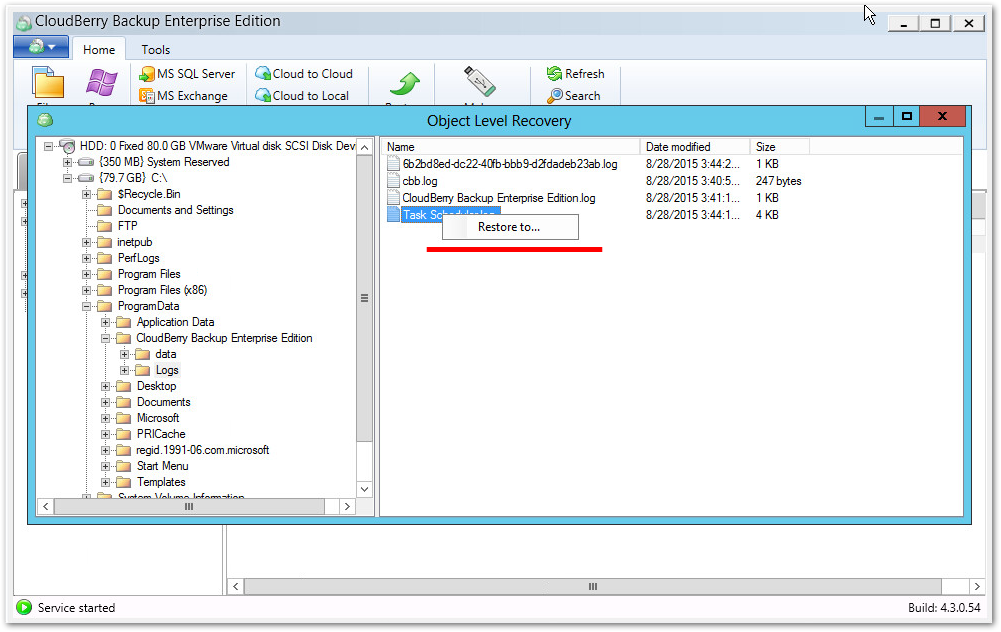Screen dimensions: 1001x632
Task: Open MS Exchange backup
Action: (183, 96)
